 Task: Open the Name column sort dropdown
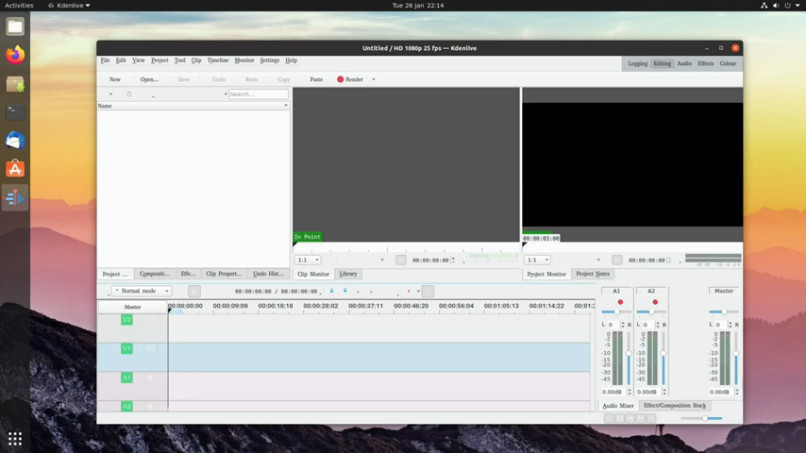pos(286,105)
